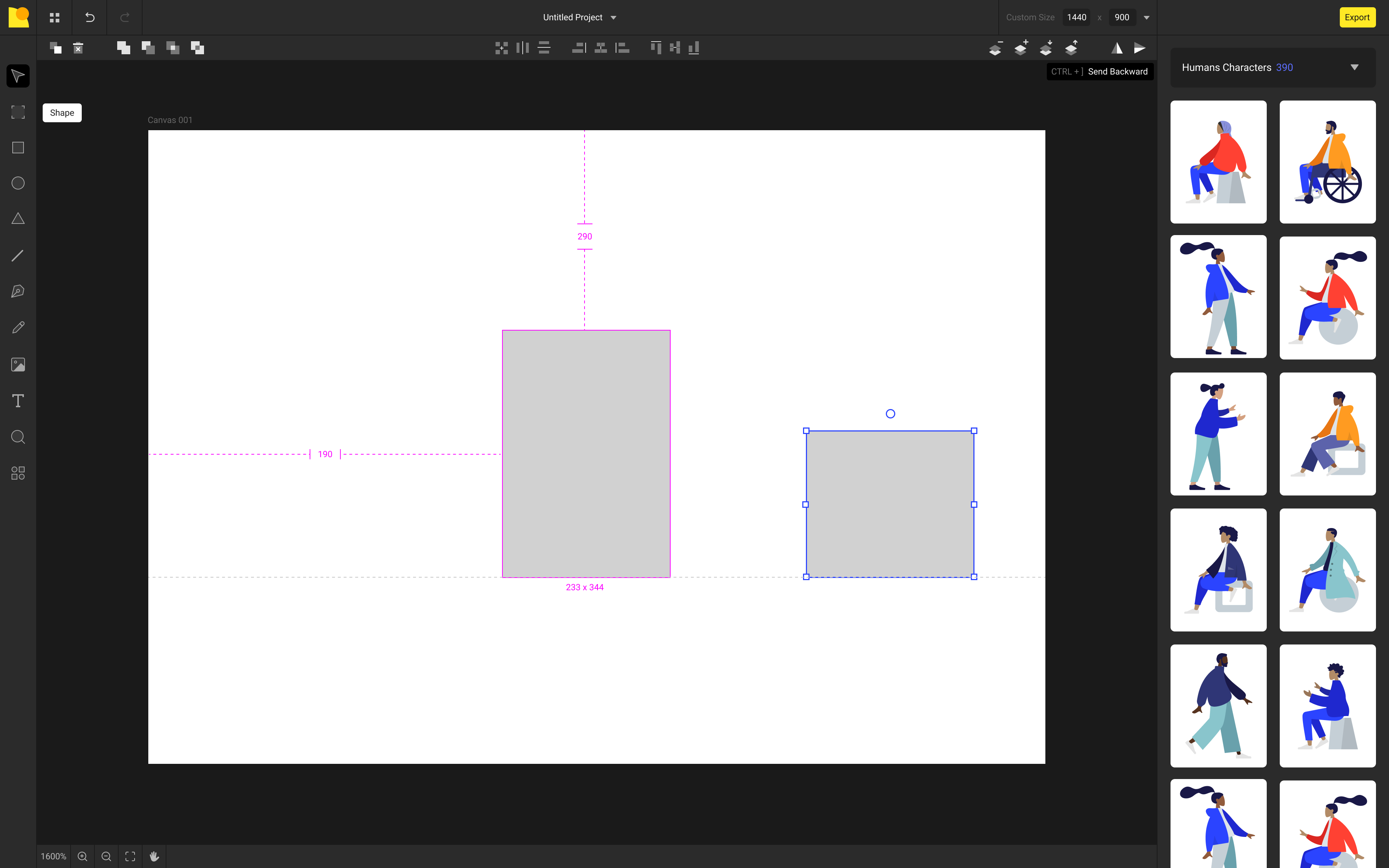This screenshot has height=868, width=1389.
Task: Open the components/assets grid tool
Action: pos(18,473)
